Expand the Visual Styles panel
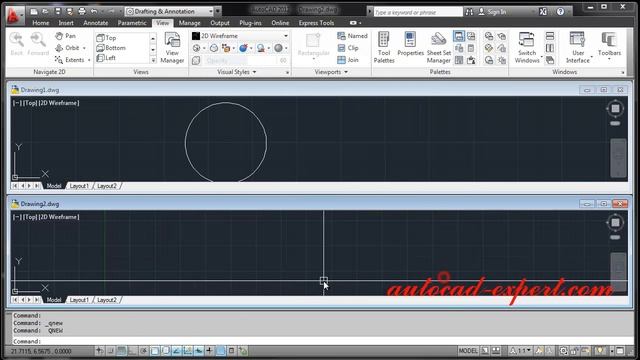This screenshot has height=360, width=640. pos(236,72)
